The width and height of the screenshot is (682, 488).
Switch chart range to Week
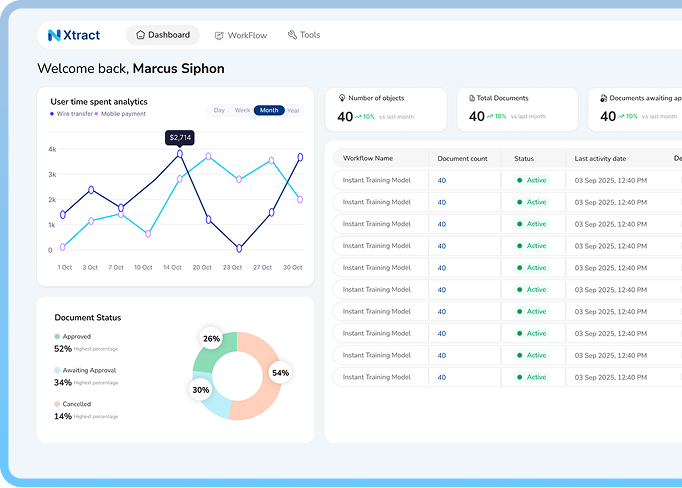click(x=242, y=110)
